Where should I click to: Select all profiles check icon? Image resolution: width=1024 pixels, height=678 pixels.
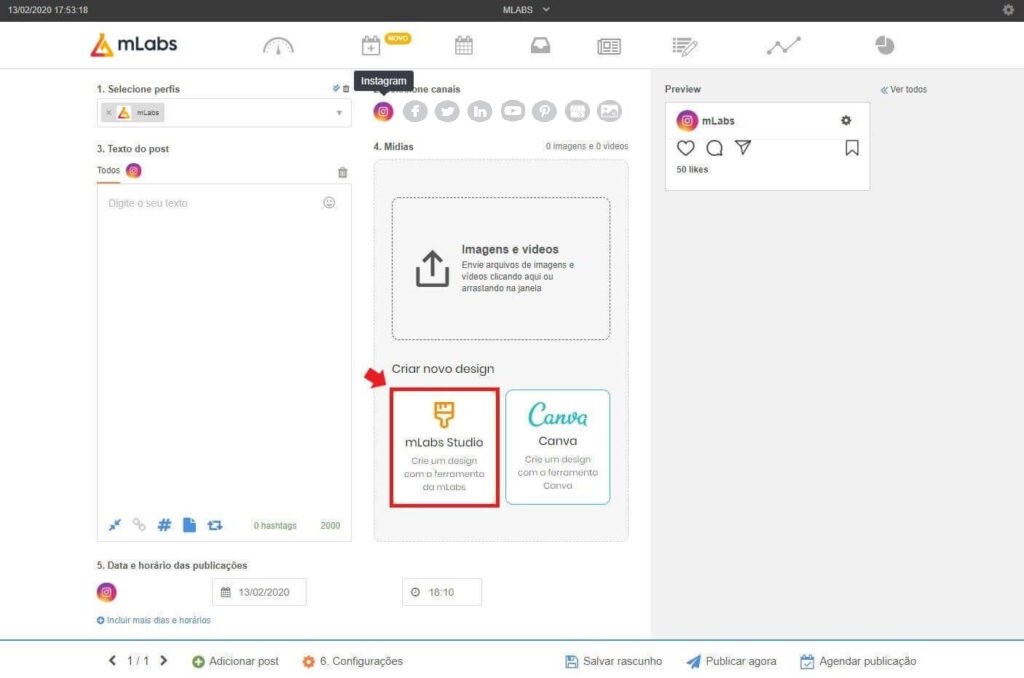point(336,89)
